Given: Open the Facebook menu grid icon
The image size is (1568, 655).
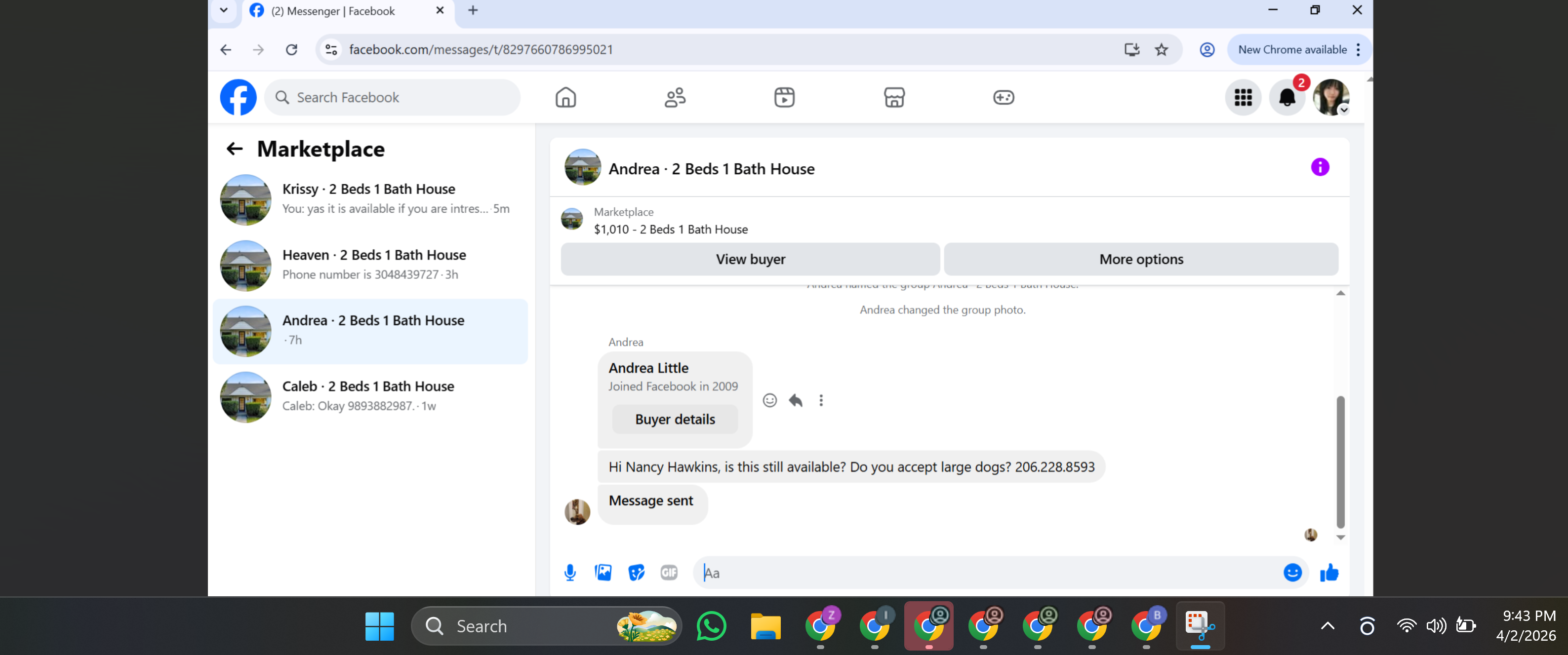Looking at the screenshot, I should (1243, 97).
